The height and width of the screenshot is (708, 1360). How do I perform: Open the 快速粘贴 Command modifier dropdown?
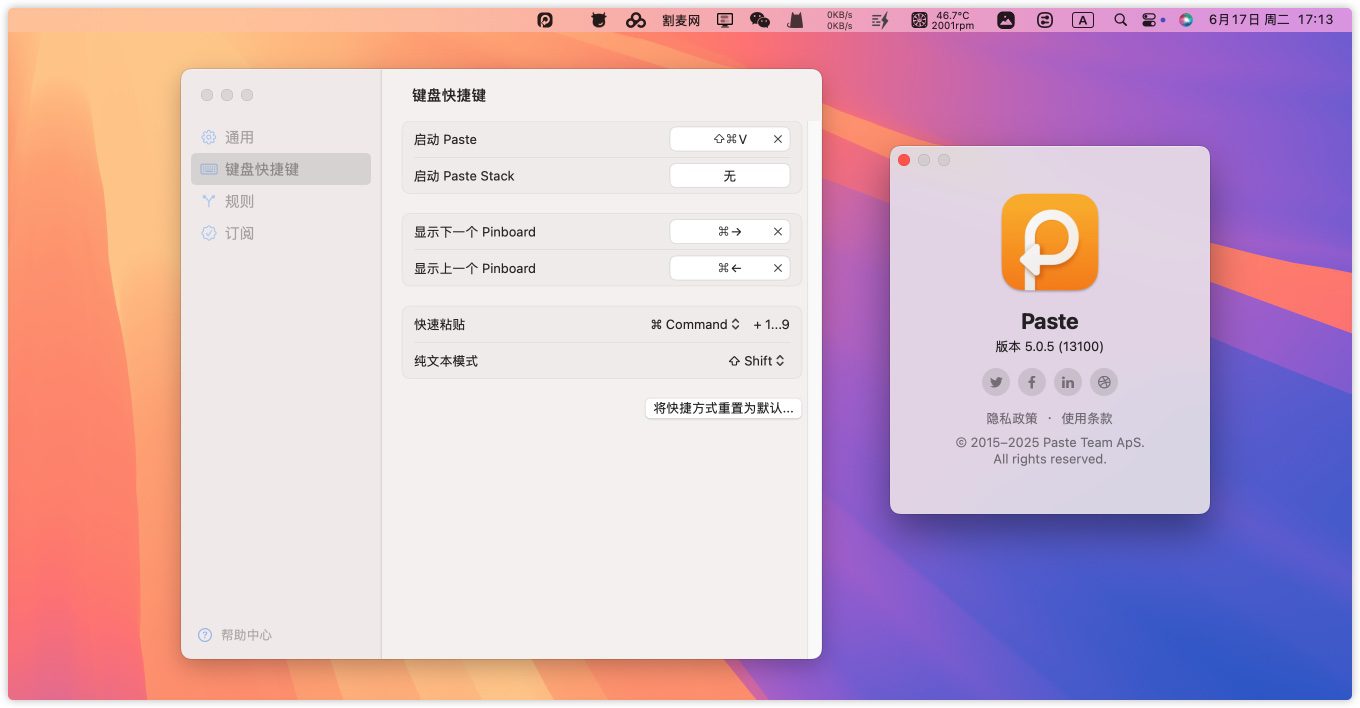(x=695, y=324)
